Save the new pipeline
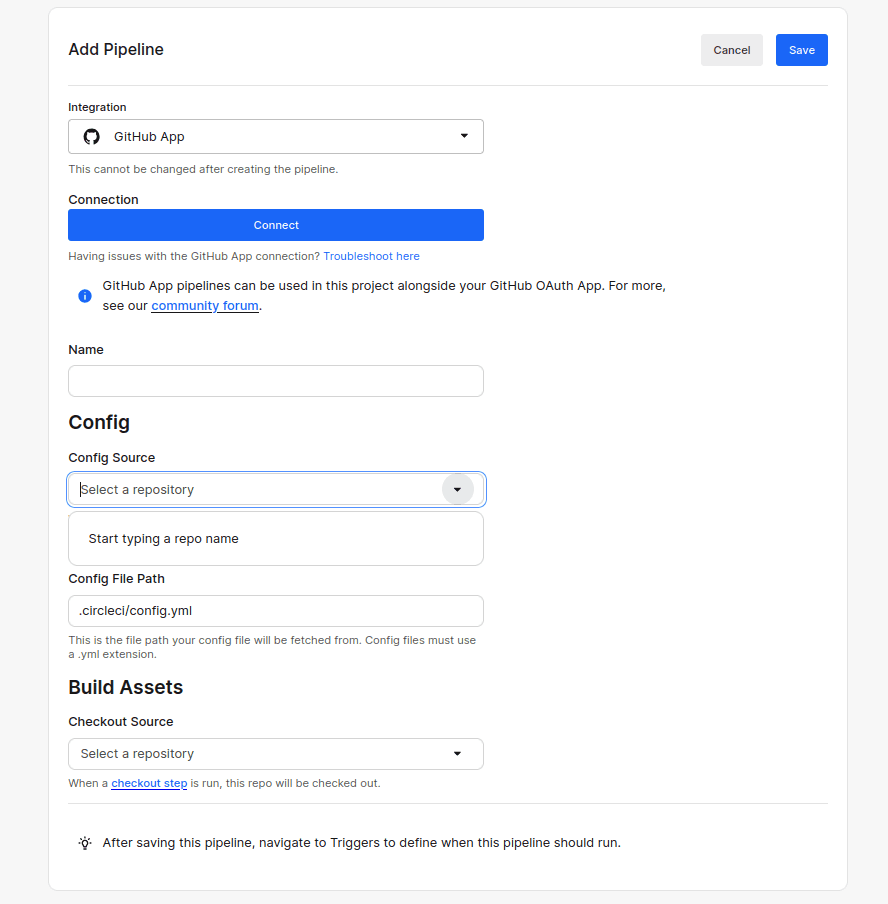888x904 pixels. (801, 50)
